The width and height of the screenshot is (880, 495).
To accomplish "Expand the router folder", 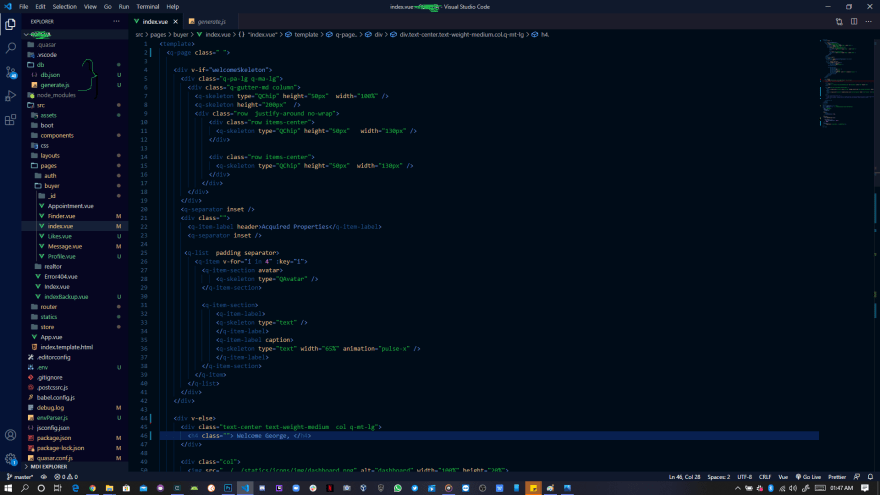I will 75,307.
